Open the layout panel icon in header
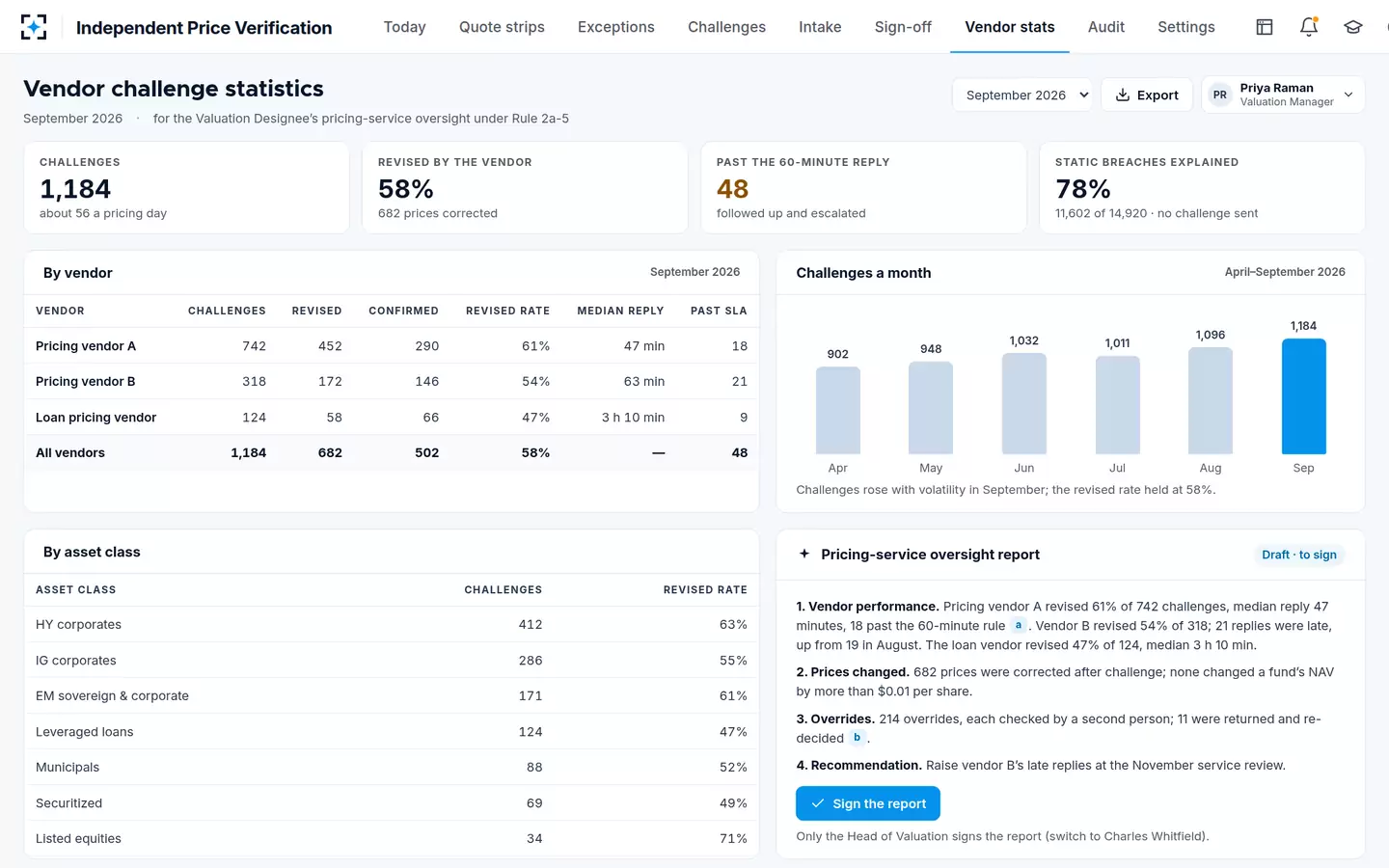 pos(1264,27)
